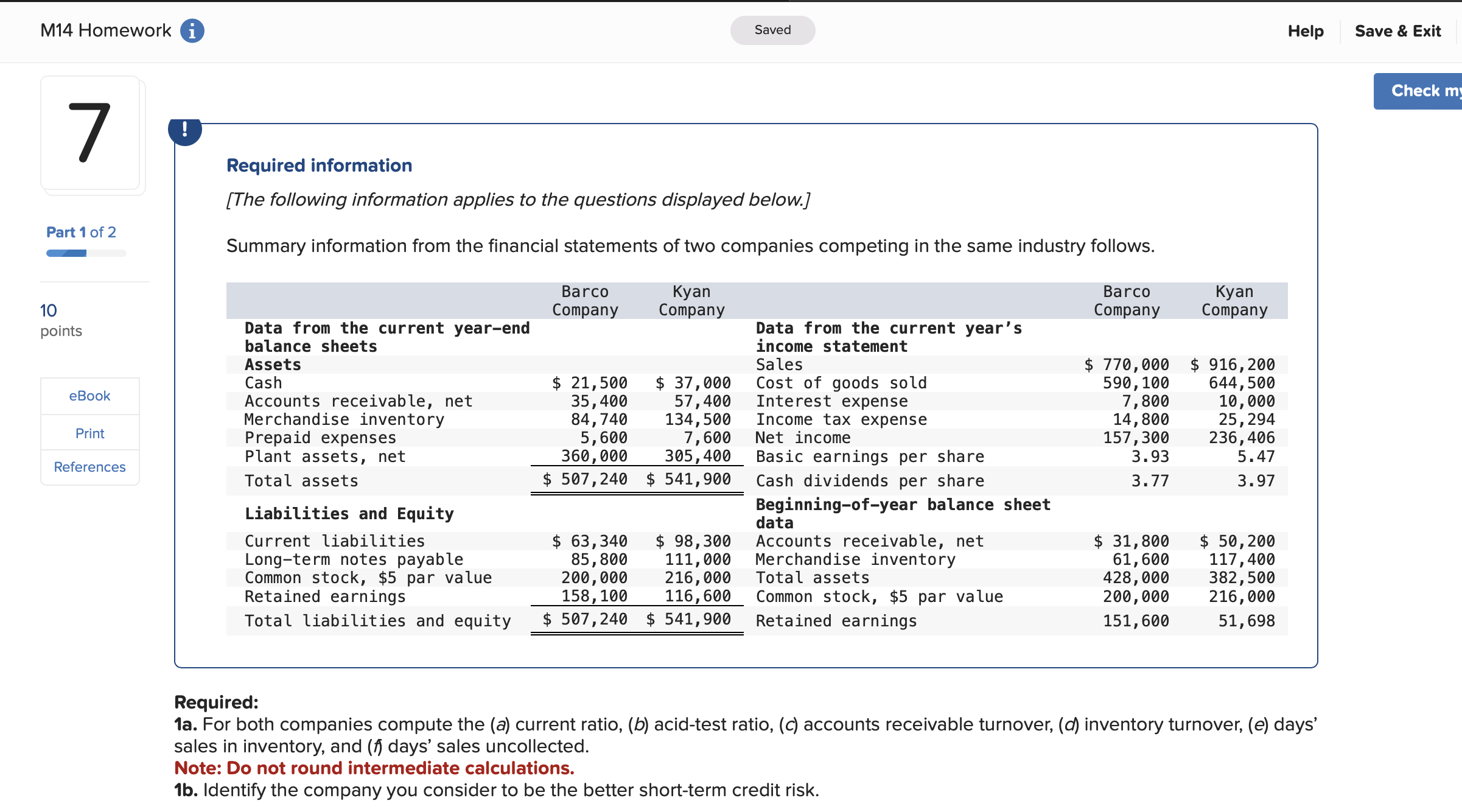Click Save & Exit

click(1397, 31)
